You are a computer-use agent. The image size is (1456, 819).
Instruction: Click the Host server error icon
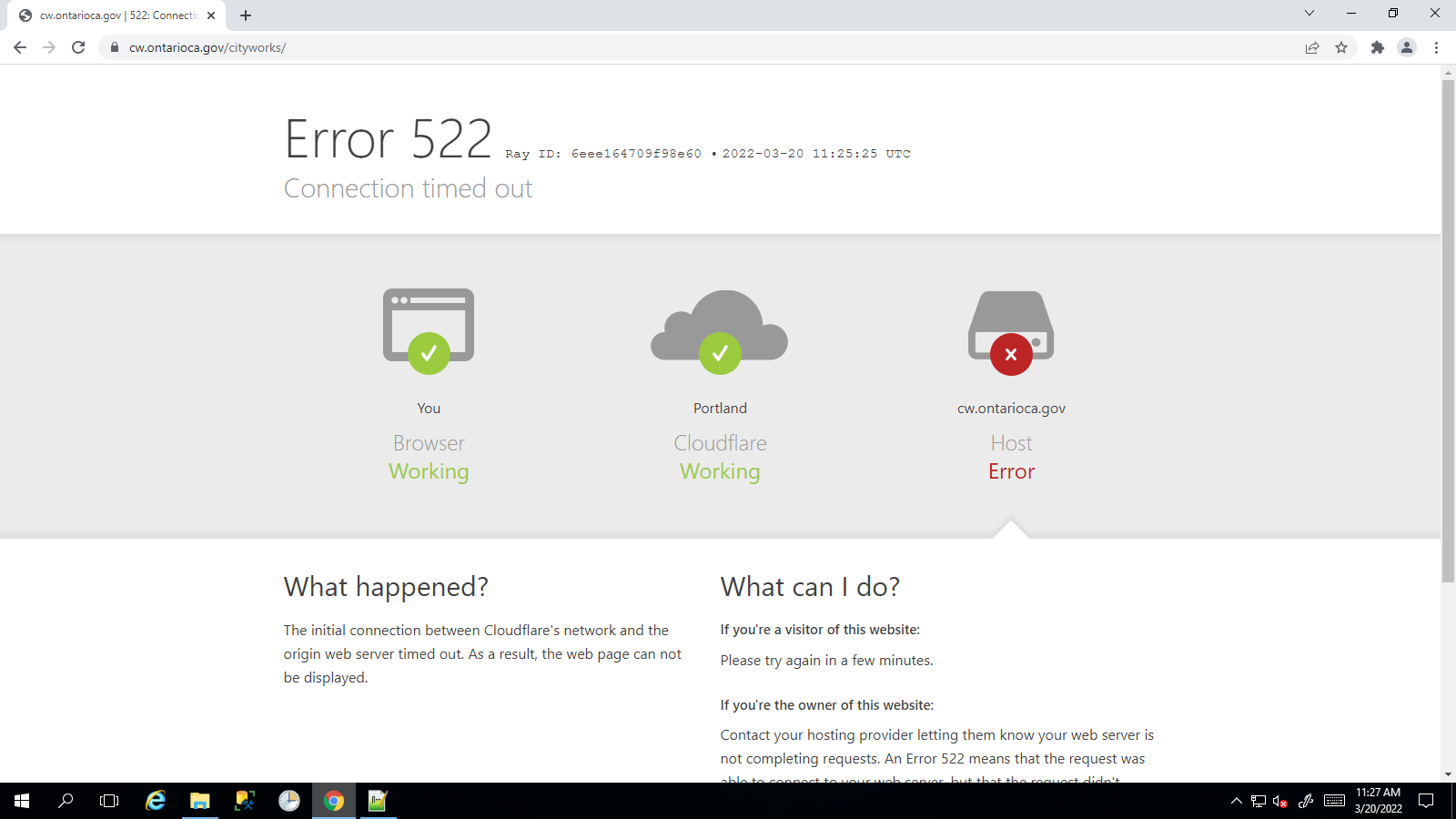click(1011, 332)
